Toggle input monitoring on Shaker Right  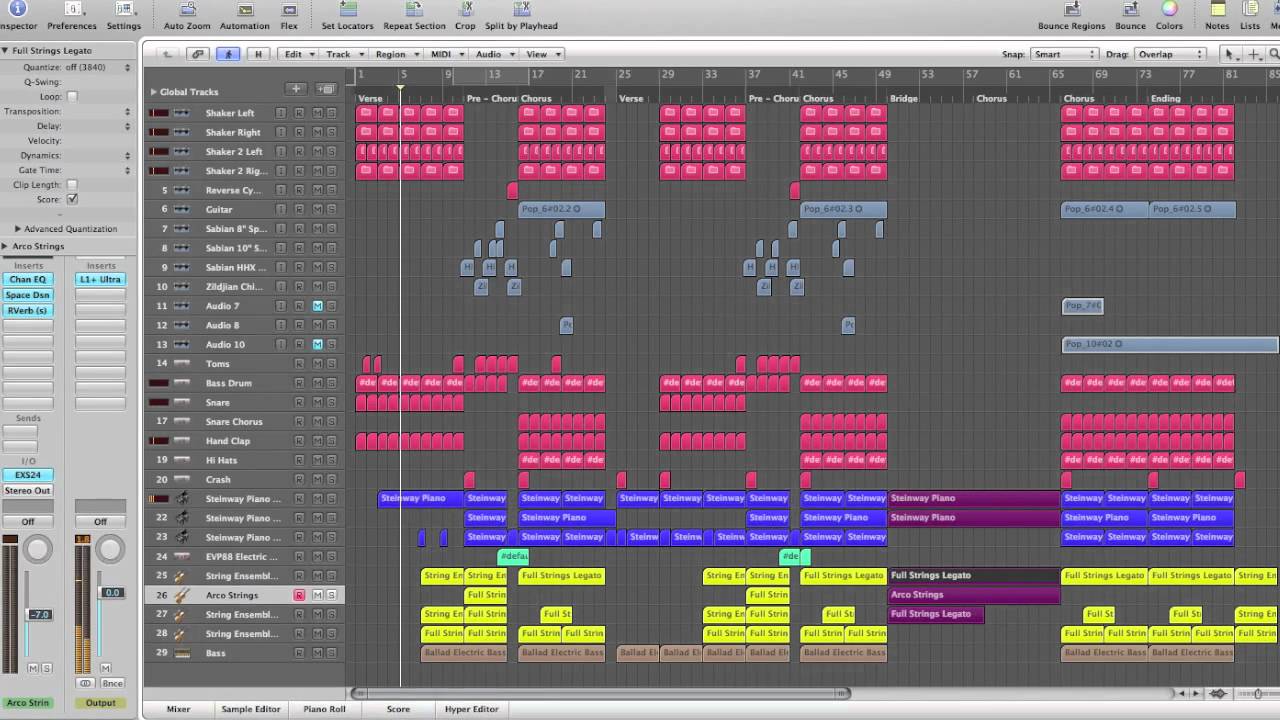pos(281,132)
